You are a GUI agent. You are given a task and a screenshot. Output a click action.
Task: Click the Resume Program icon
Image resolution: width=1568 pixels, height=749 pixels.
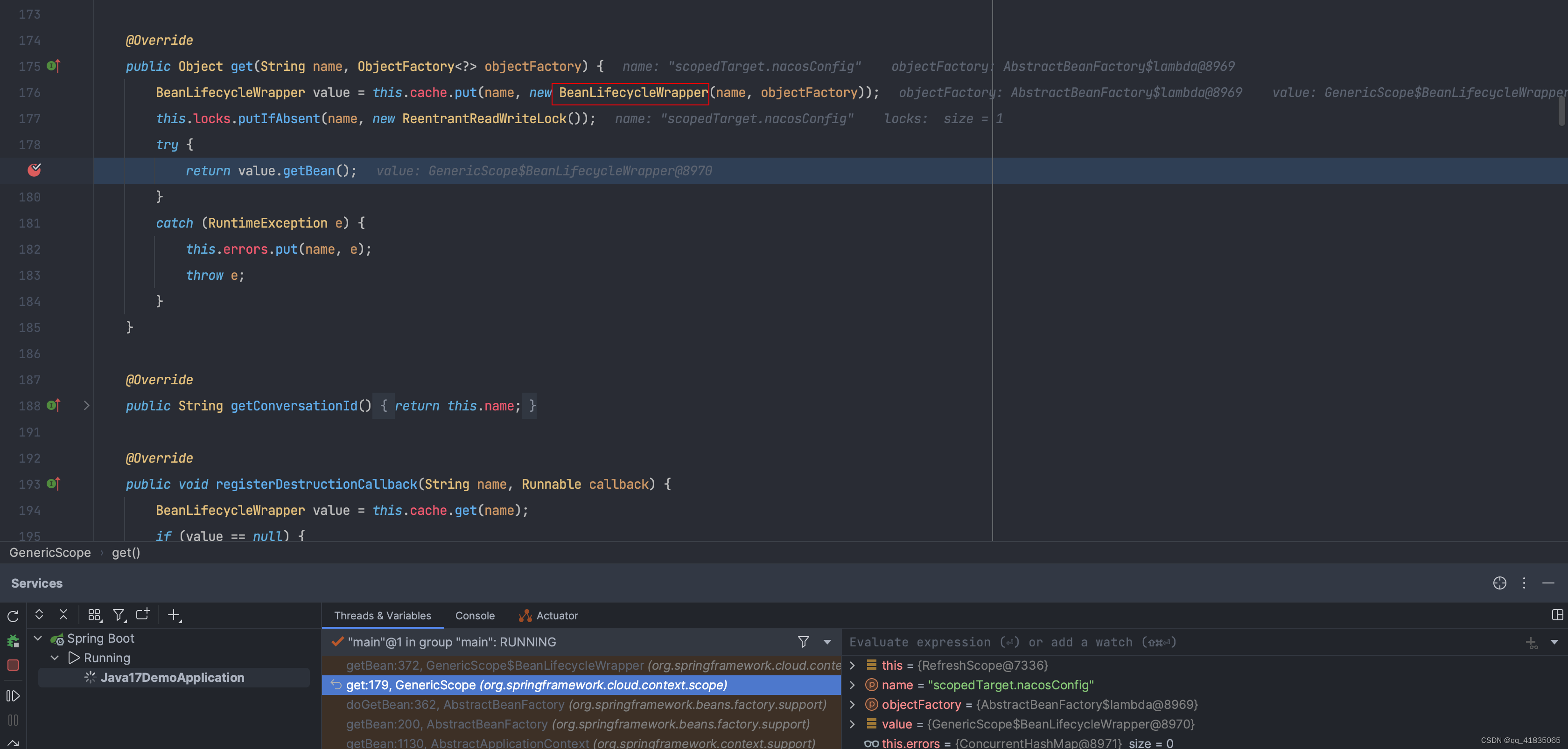pyautogui.click(x=13, y=695)
